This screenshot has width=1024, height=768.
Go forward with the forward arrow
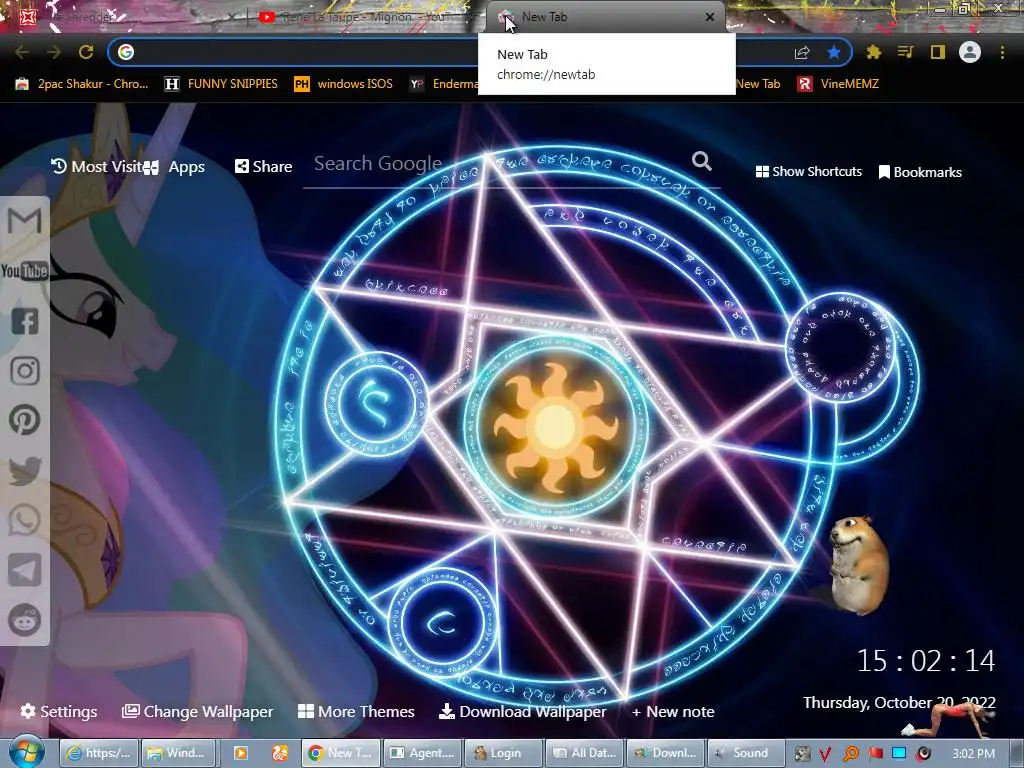click(54, 52)
